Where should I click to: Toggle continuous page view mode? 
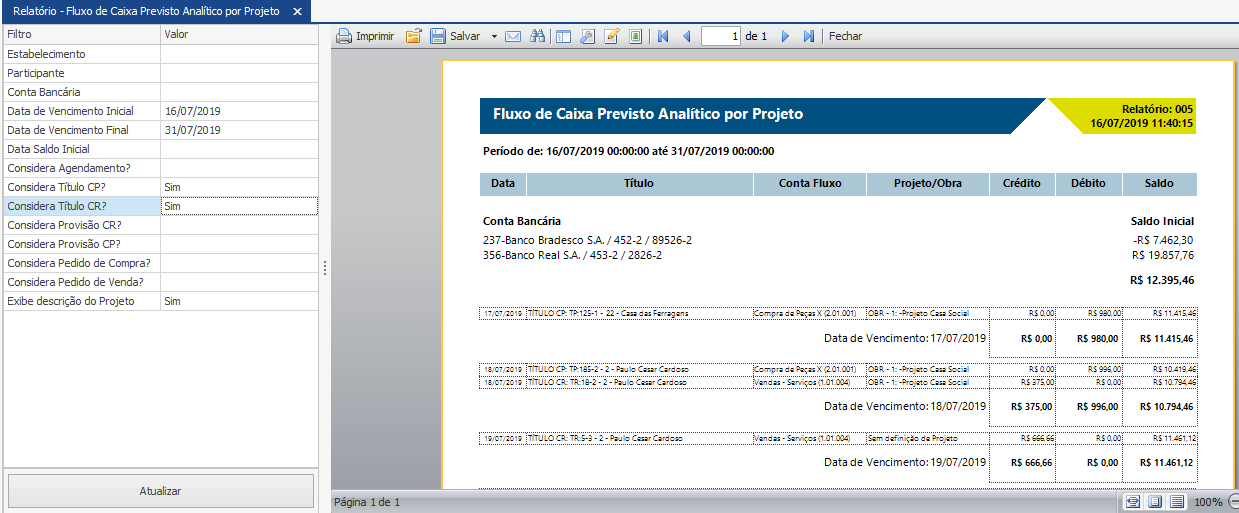click(x=1177, y=501)
